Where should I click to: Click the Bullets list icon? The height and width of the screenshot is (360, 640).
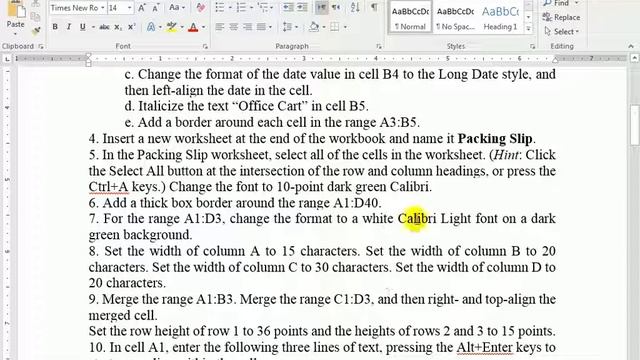(x=220, y=8)
